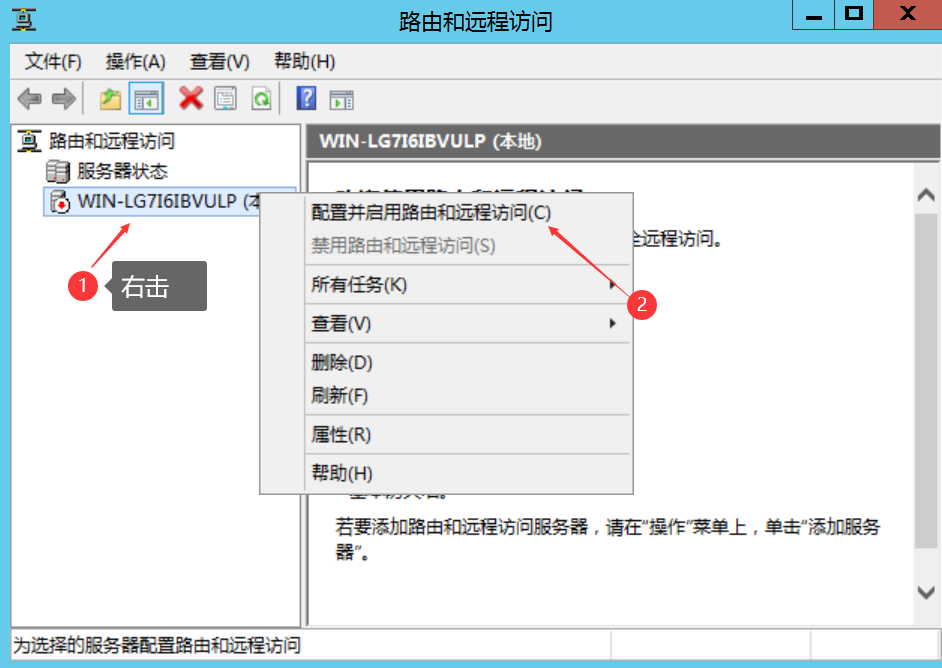
Task: Expand 查看(V) submenu in context menu
Action: [447, 324]
